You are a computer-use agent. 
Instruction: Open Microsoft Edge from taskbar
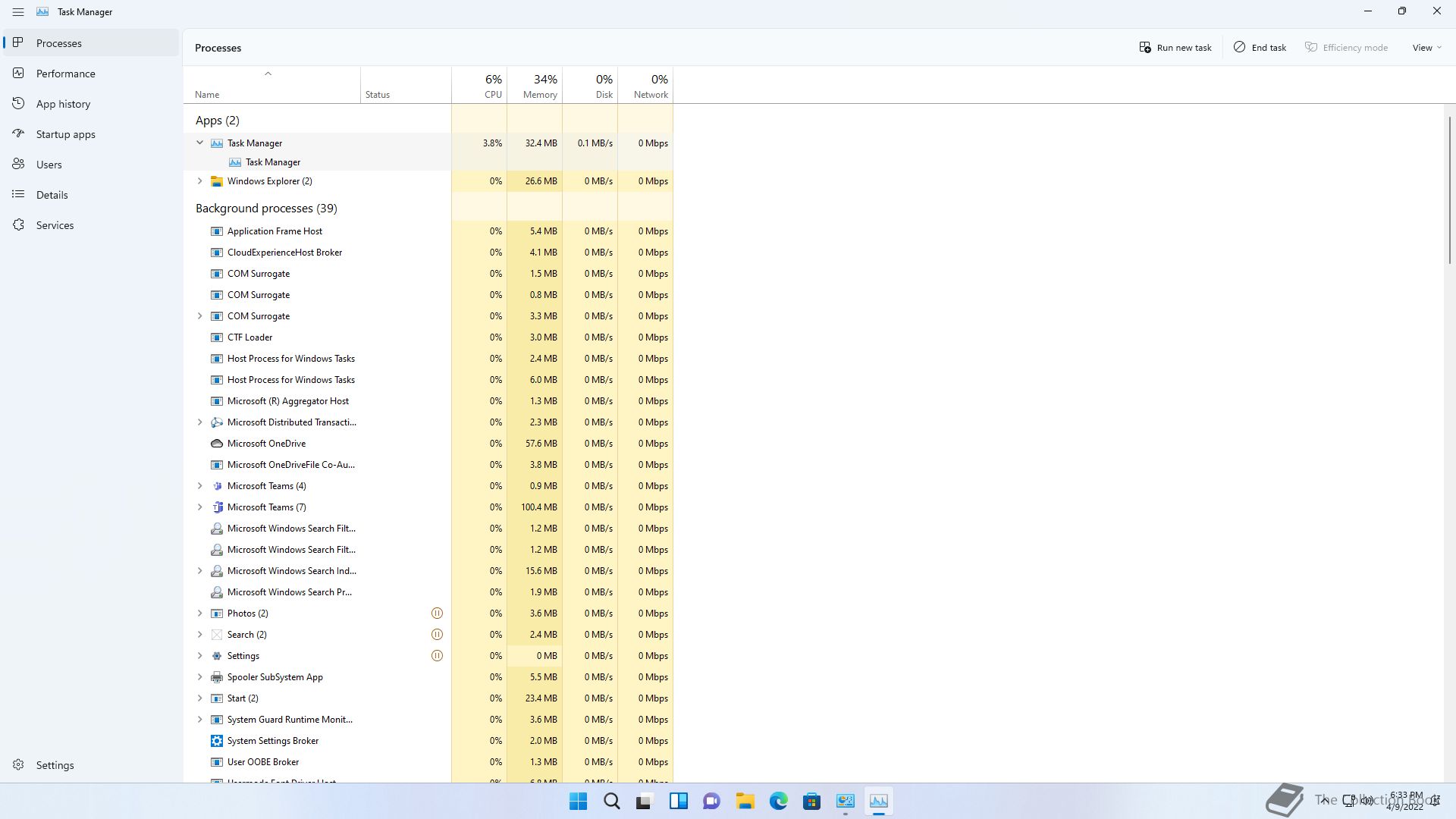pyautogui.click(x=778, y=801)
